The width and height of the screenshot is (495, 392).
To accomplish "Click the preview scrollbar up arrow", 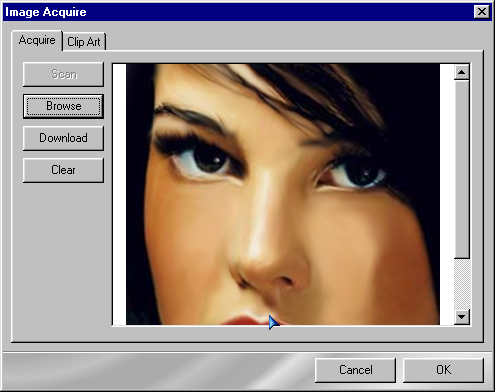I will pyautogui.click(x=462, y=72).
